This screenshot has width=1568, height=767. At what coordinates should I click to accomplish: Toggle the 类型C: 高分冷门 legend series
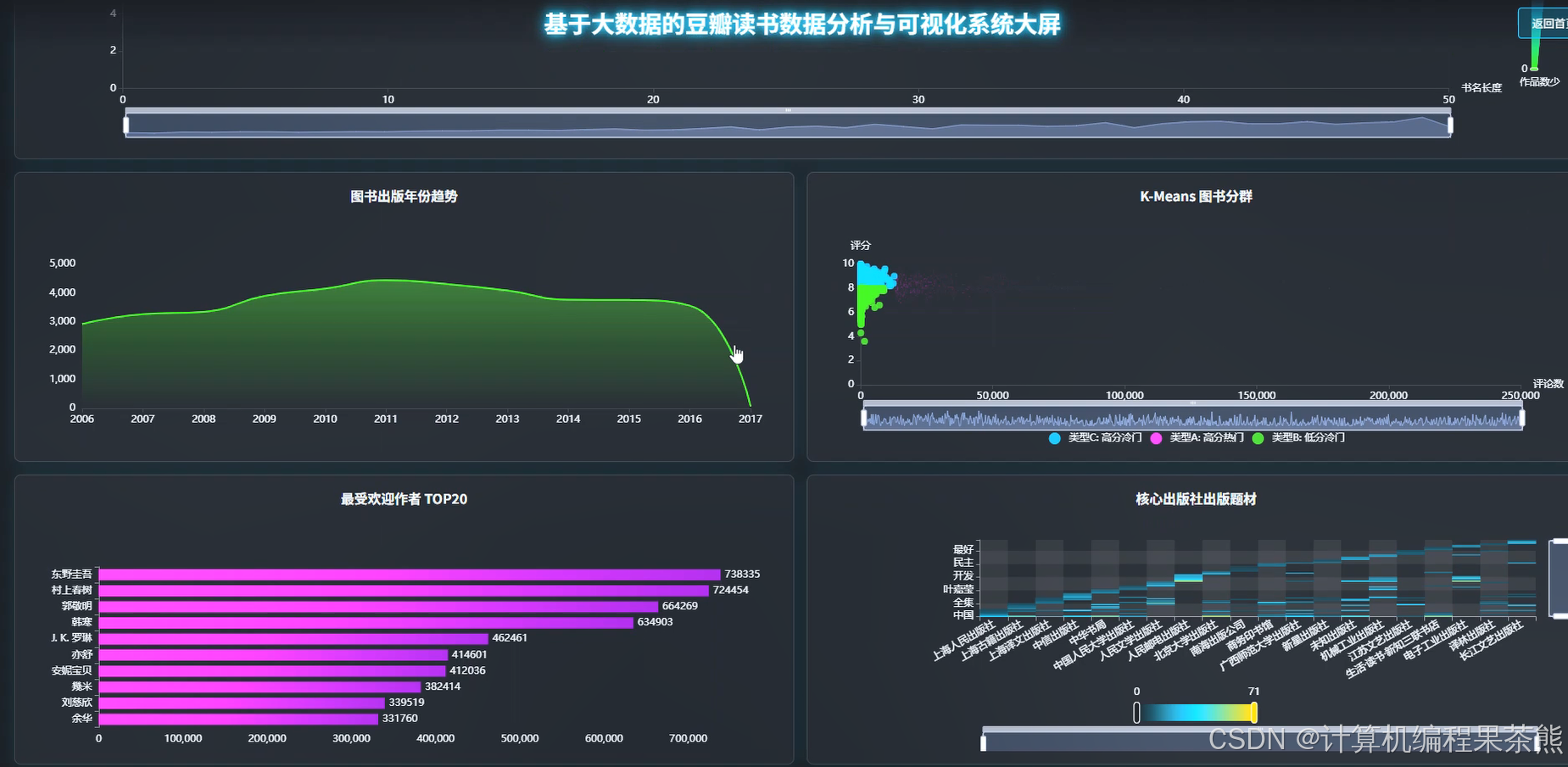pos(1095,438)
